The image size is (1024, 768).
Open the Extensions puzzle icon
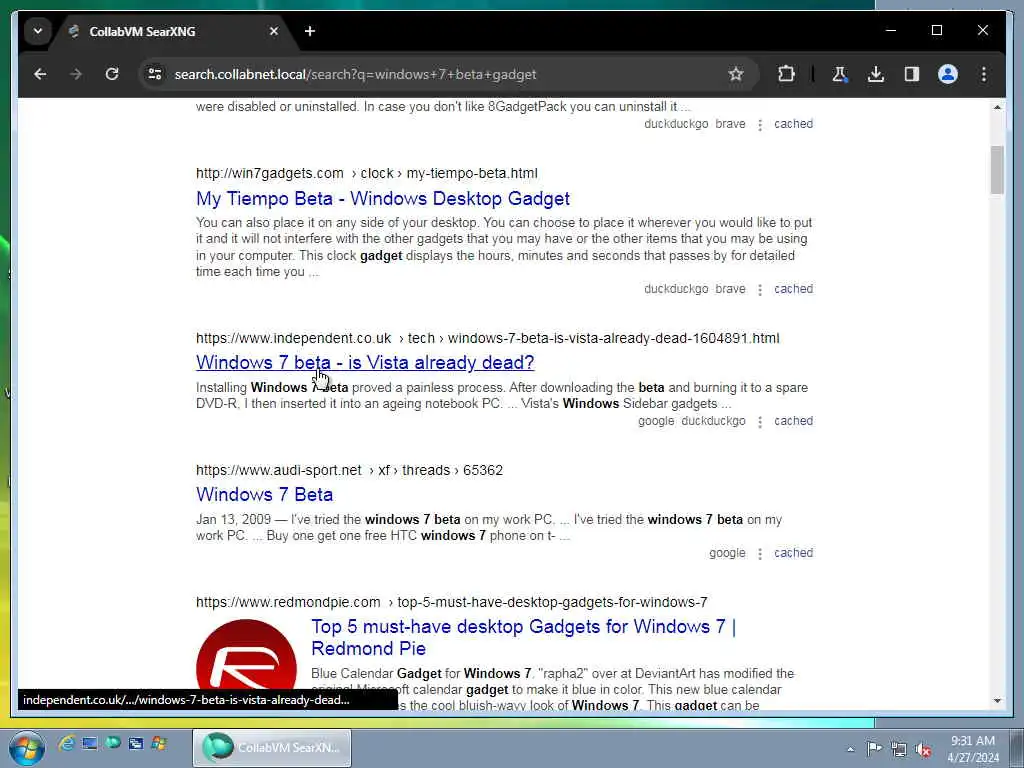click(786, 74)
